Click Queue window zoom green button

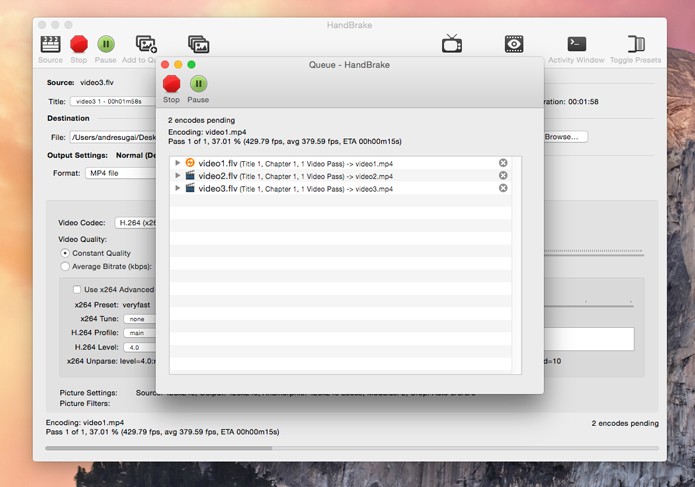tap(191, 65)
